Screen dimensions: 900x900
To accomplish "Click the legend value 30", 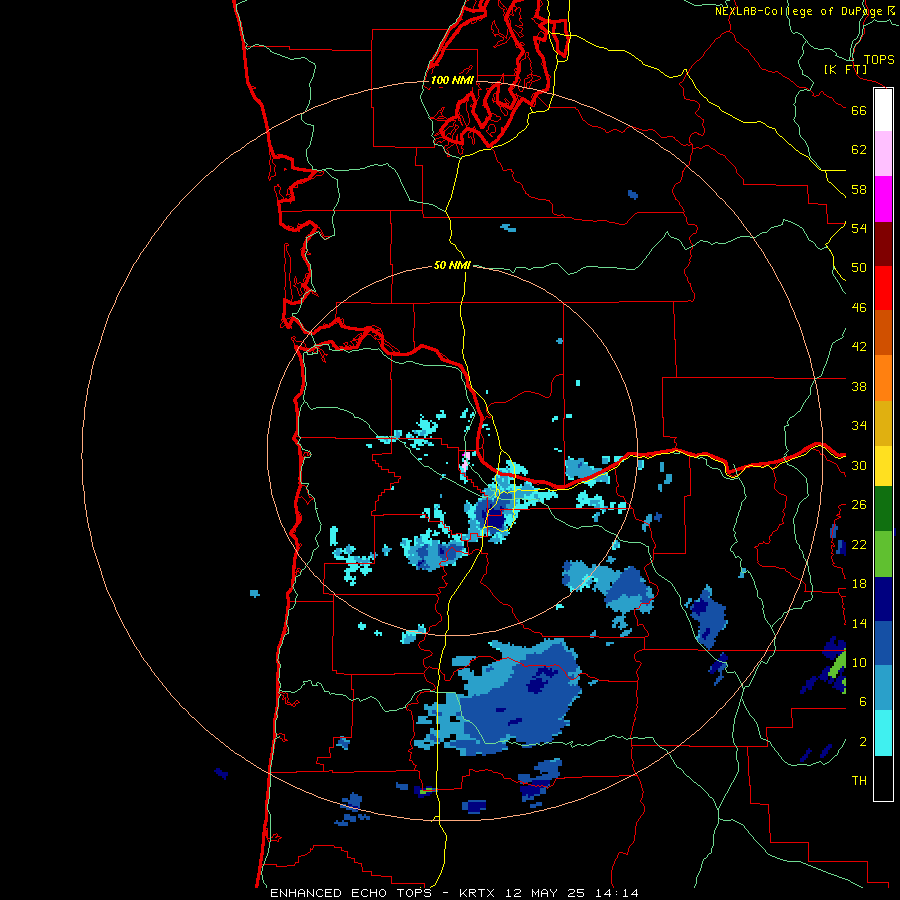I will tap(859, 465).
